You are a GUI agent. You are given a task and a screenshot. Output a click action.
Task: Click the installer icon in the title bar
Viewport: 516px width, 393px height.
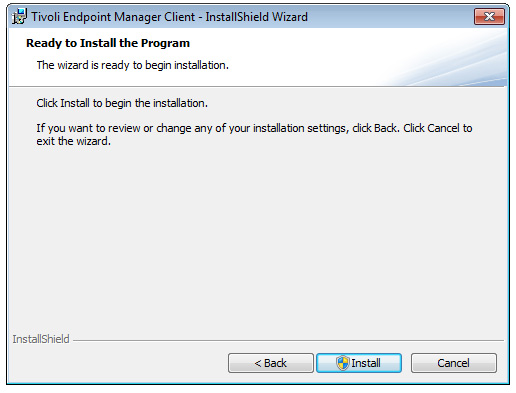click(x=19, y=17)
